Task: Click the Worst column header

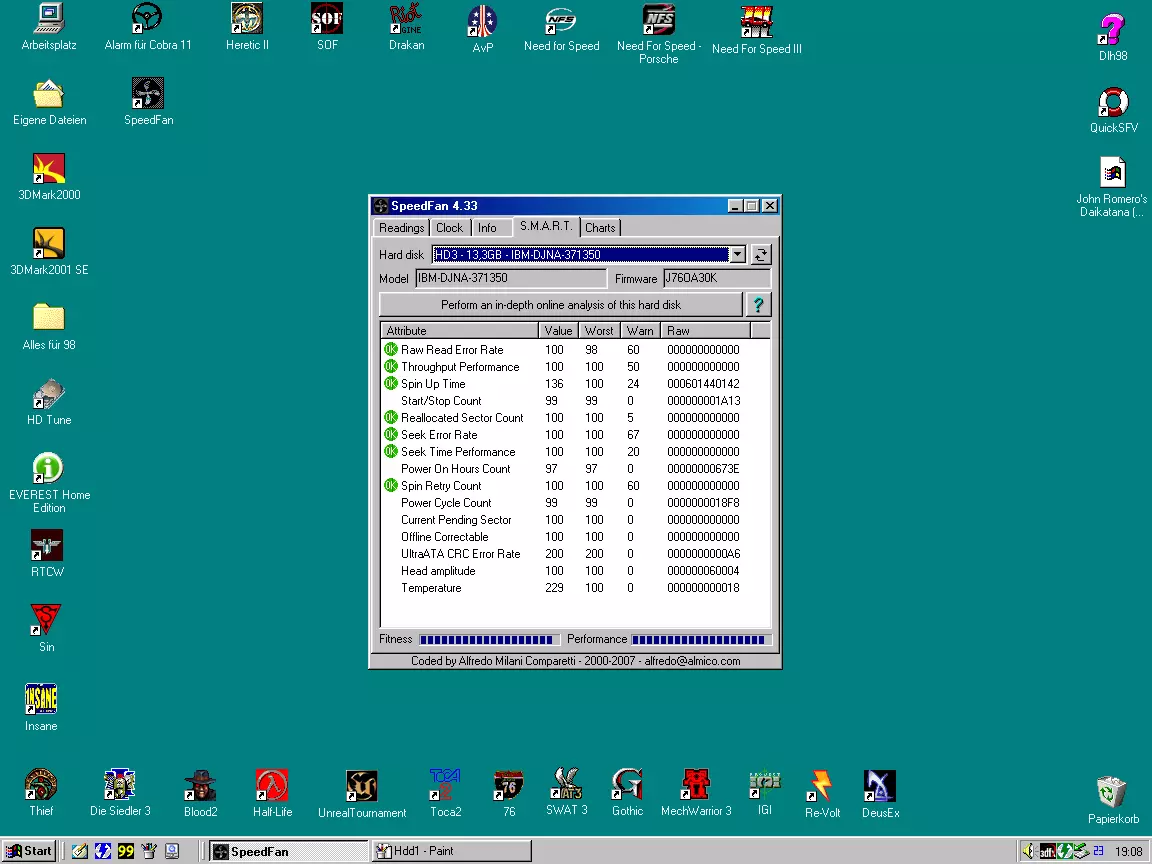Action: [599, 331]
